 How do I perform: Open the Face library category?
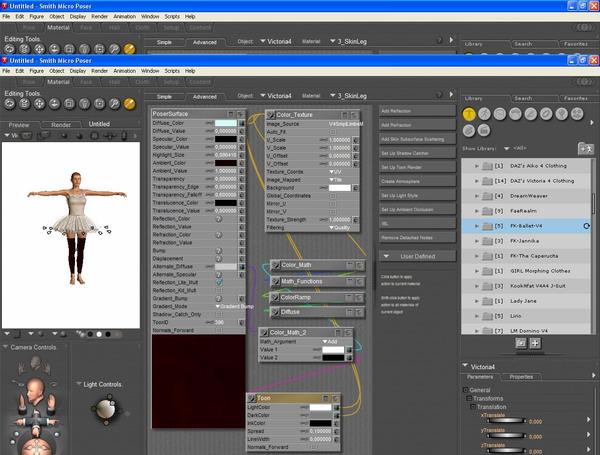tap(500, 114)
